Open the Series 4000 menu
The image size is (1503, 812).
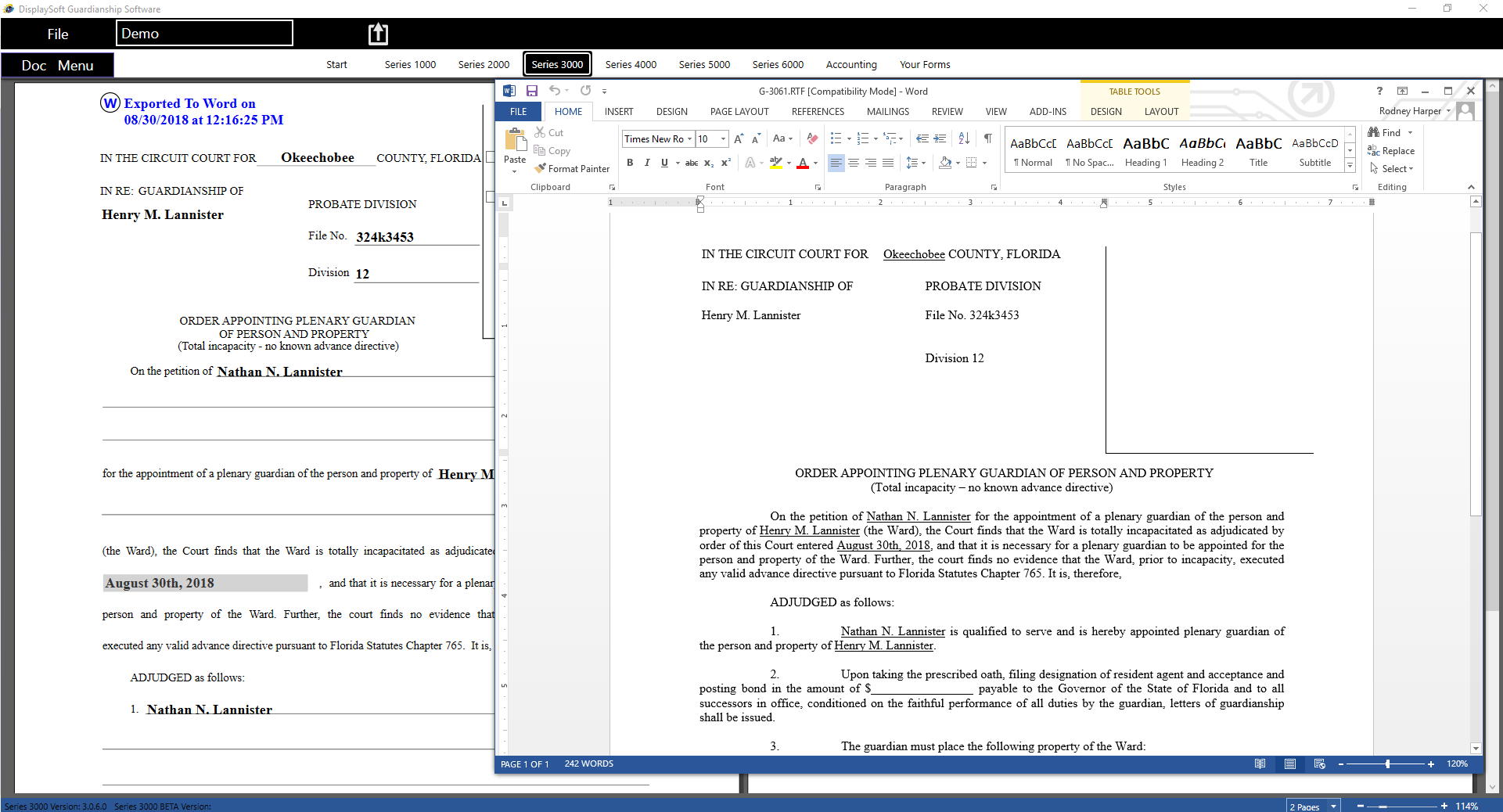(630, 65)
